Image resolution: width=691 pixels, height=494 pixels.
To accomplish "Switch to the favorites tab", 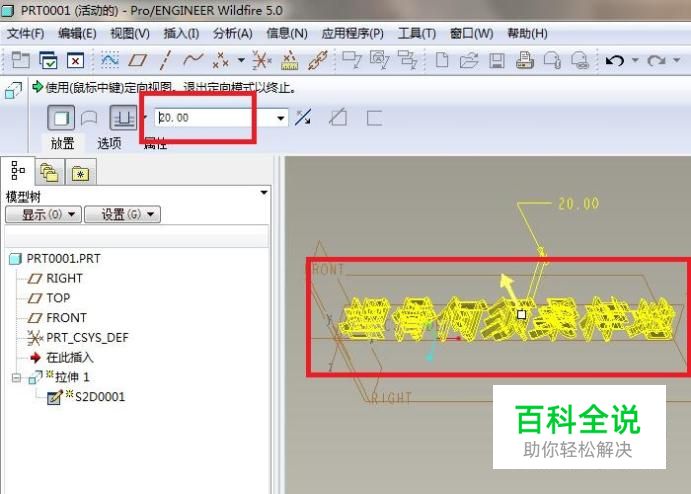I will pyautogui.click(x=81, y=173).
